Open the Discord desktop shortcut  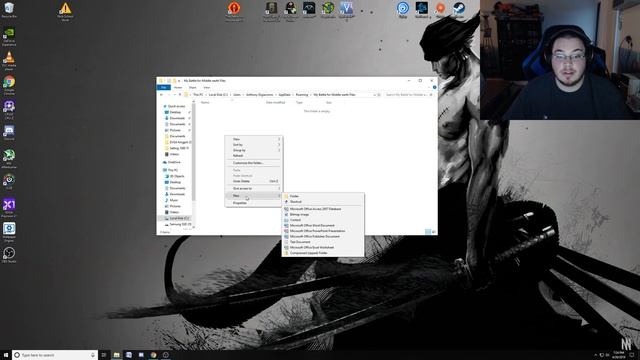(x=9, y=133)
